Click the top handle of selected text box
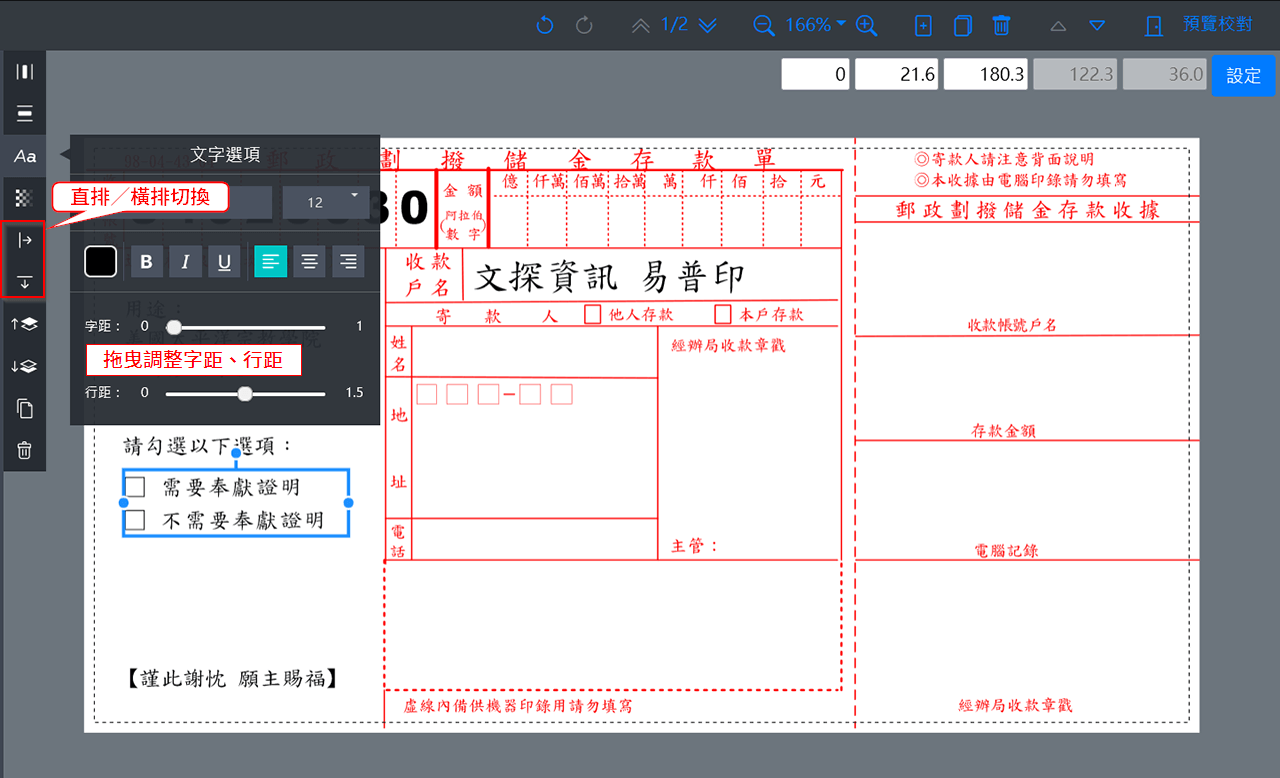1280x778 pixels. coord(236,453)
